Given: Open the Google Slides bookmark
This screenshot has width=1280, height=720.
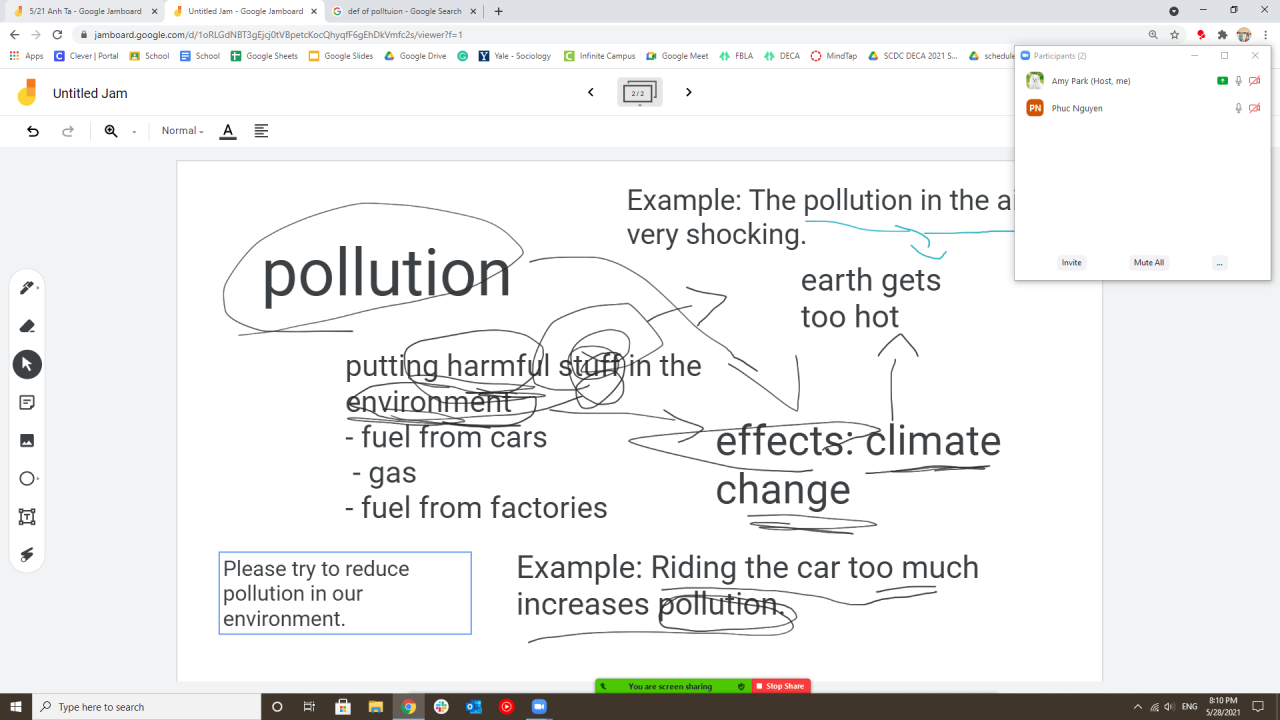Looking at the screenshot, I should tap(341, 56).
